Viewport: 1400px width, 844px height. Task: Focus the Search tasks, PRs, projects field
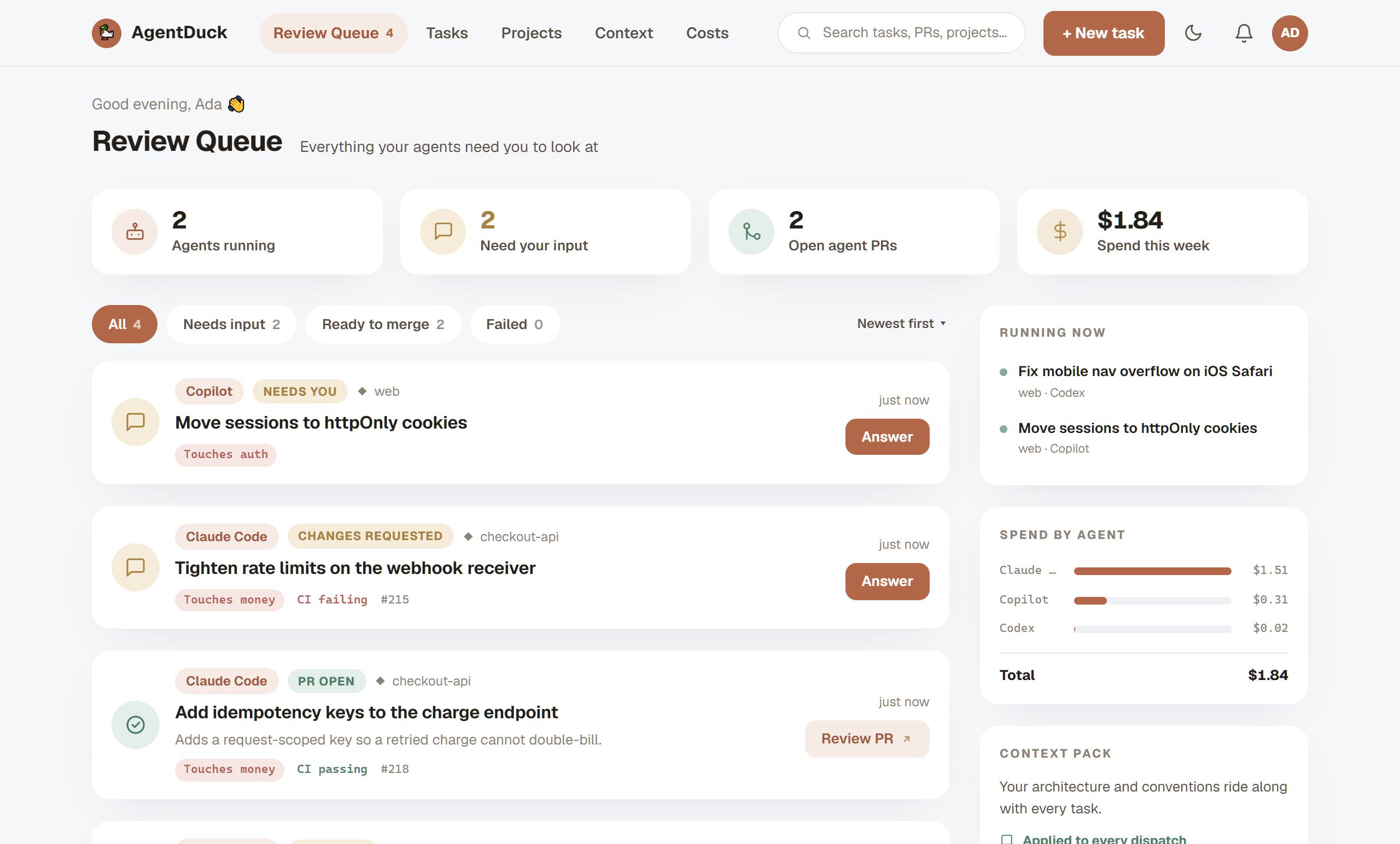click(901, 33)
